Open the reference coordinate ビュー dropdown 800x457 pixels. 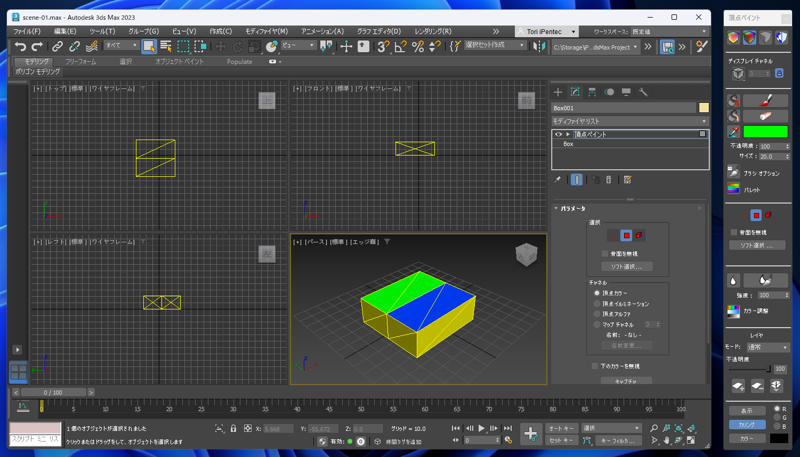(x=298, y=45)
